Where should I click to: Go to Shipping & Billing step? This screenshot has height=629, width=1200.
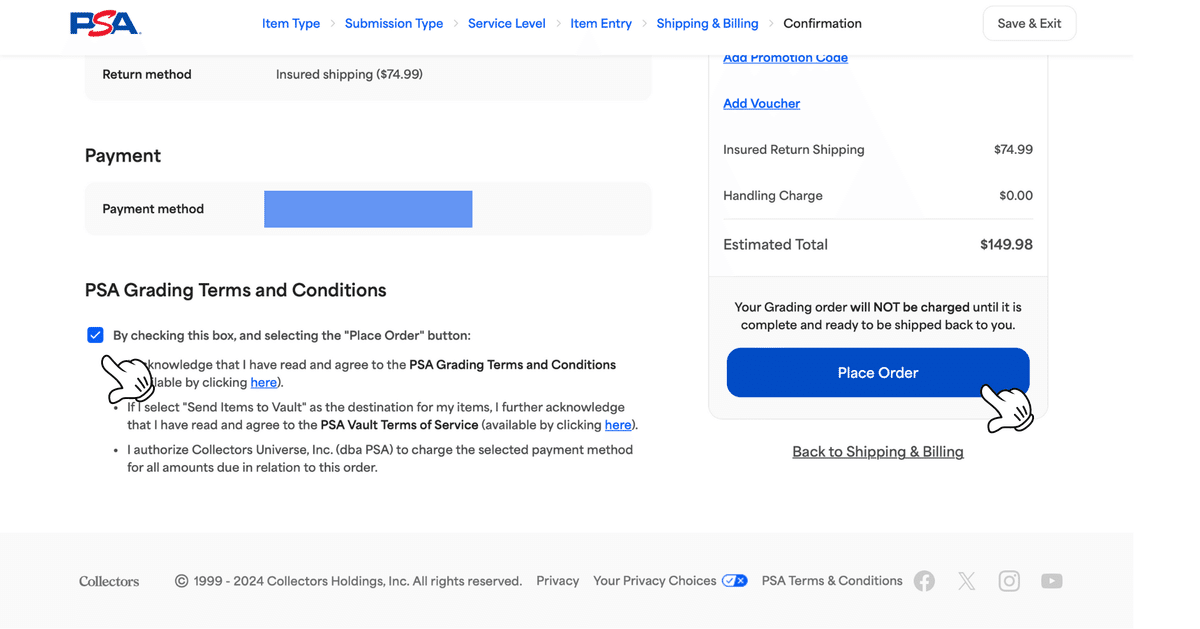pos(707,23)
